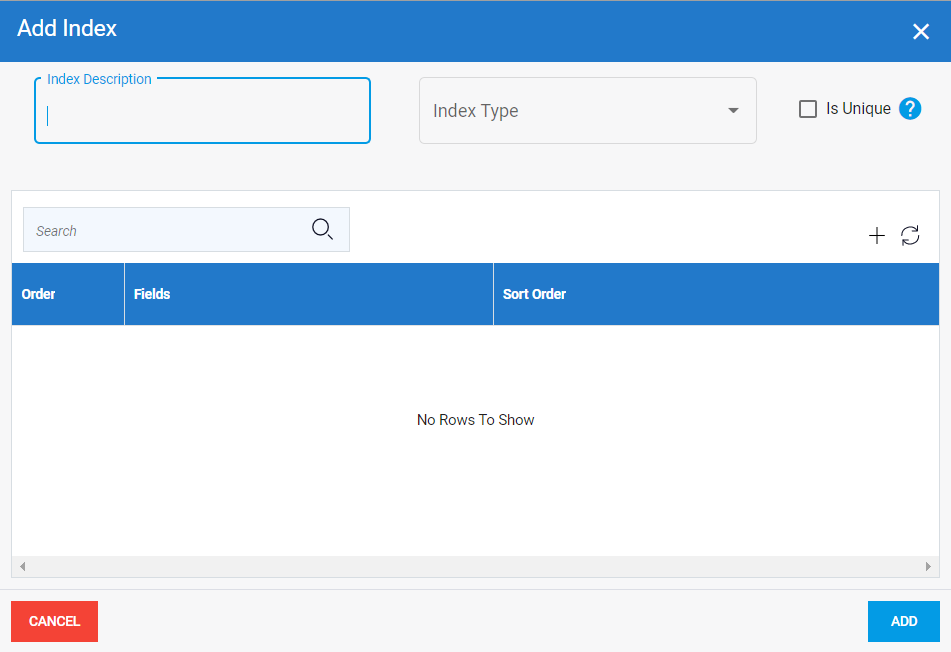The image size is (951, 652).
Task: Expand the Index Type dropdown arrow
Action: (733, 111)
